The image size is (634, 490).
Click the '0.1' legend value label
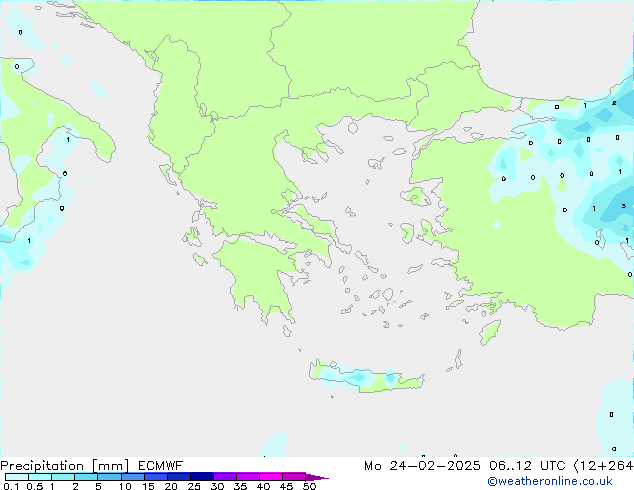click(11, 486)
